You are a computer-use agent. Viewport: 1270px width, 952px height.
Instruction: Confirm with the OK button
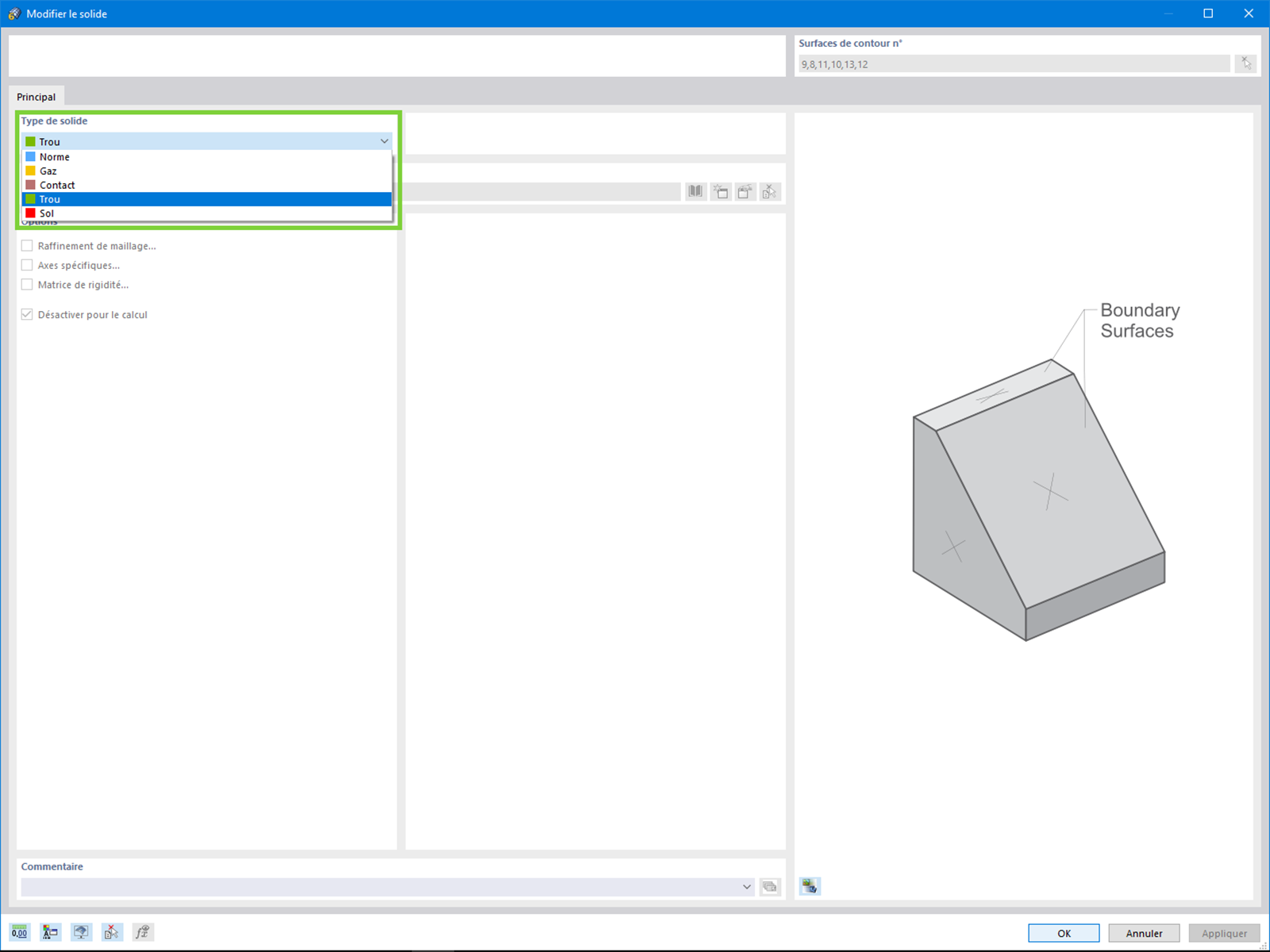pos(1064,933)
